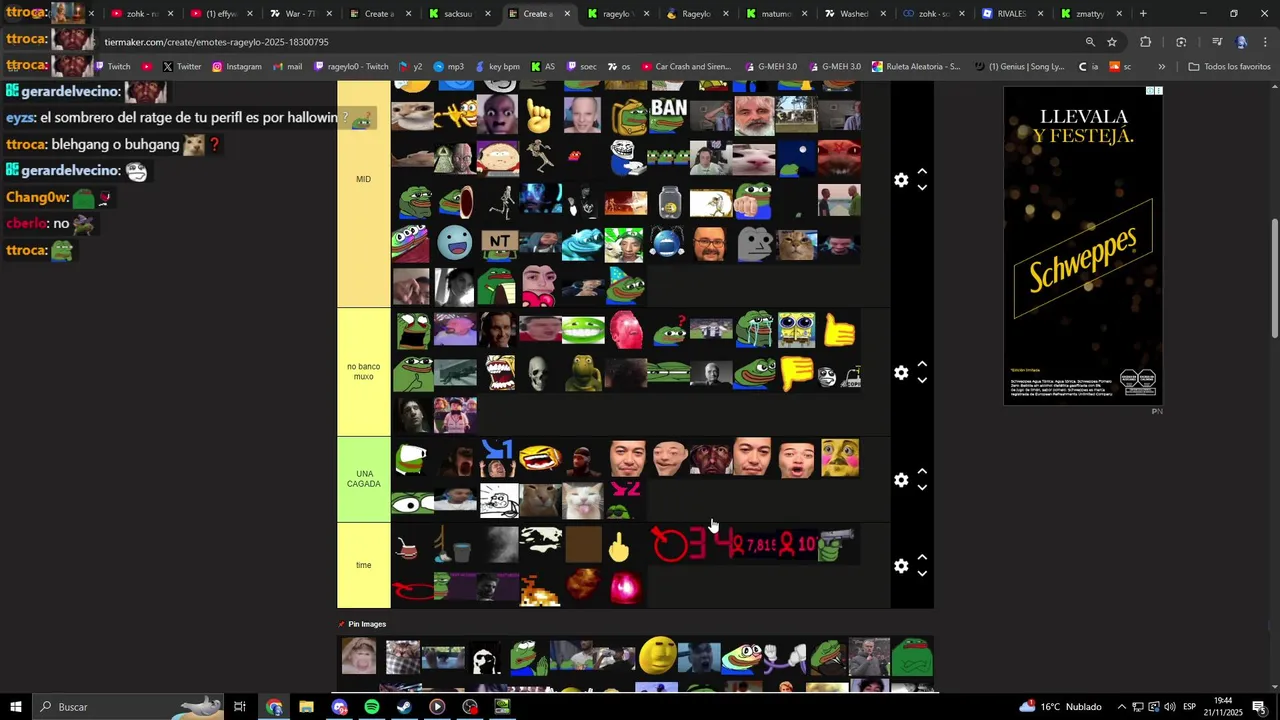Viewport: 1280px width, 720px height.
Task: Open the browser extensions puzzle icon
Action: [1145, 42]
